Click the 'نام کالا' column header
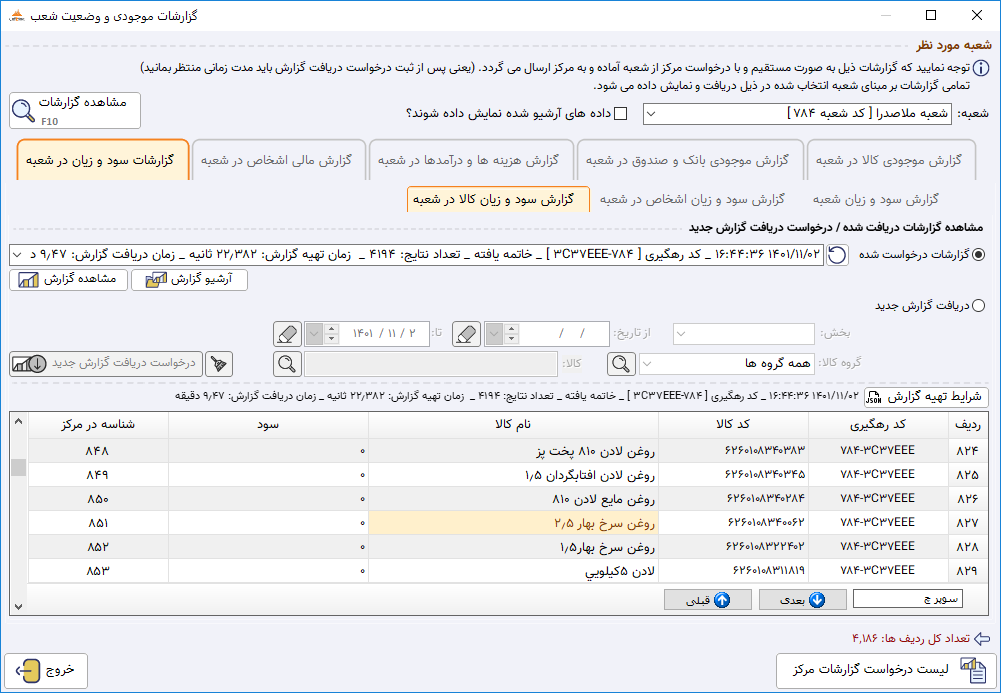1001x693 pixels. (513, 425)
